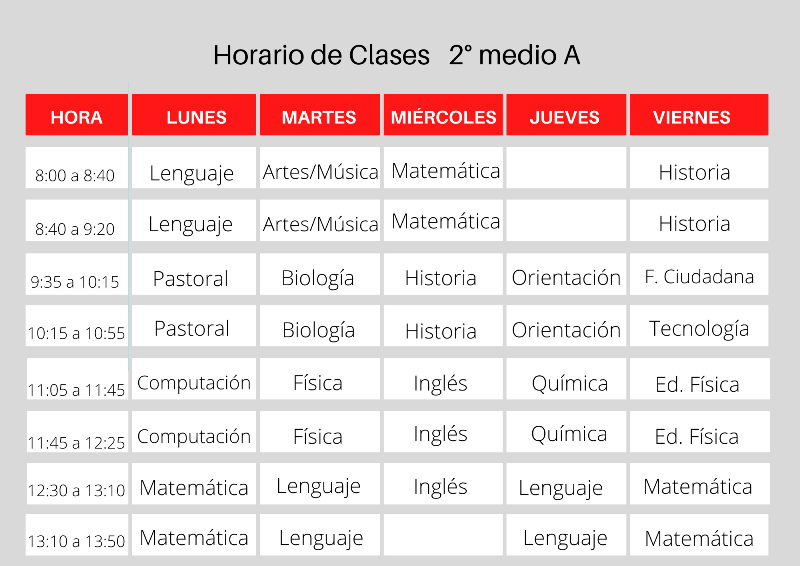
Task: Click the MIÉRCOLES column header
Action: click(443, 116)
